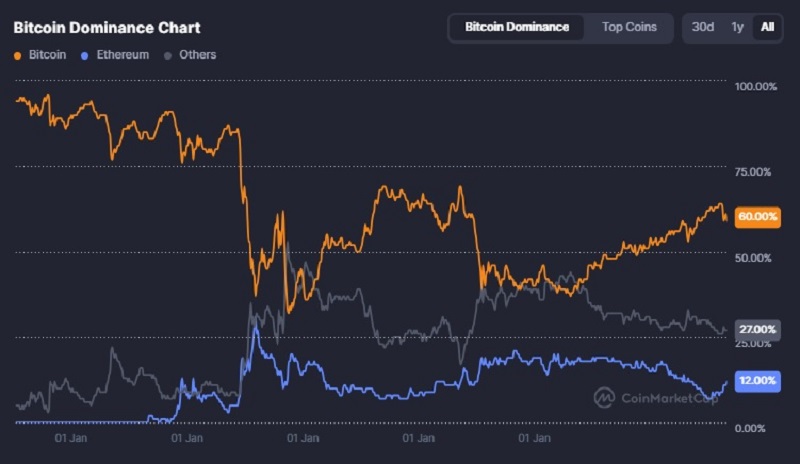Click the rightmost 01 Jan axis marker
This screenshot has width=800, height=464.
coord(537,438)
